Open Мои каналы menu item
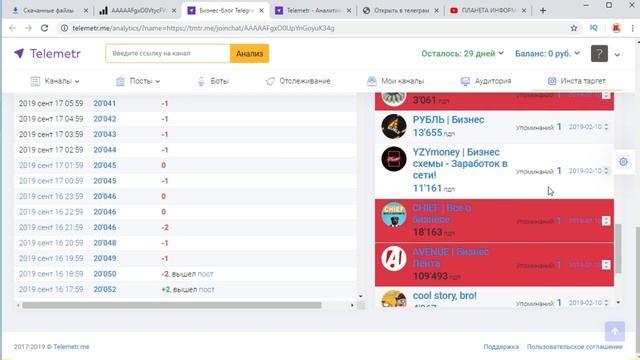This screenshot has height=360, width=640. [402, 81]
